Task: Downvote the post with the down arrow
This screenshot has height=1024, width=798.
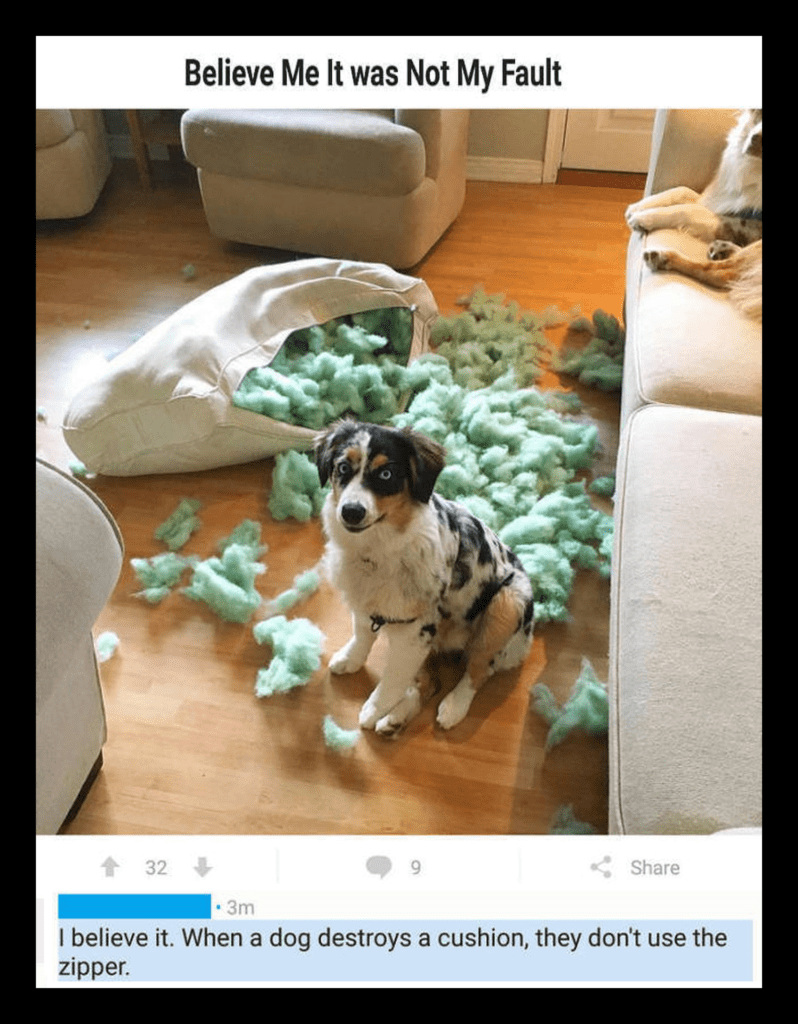Action: point(203,867)
